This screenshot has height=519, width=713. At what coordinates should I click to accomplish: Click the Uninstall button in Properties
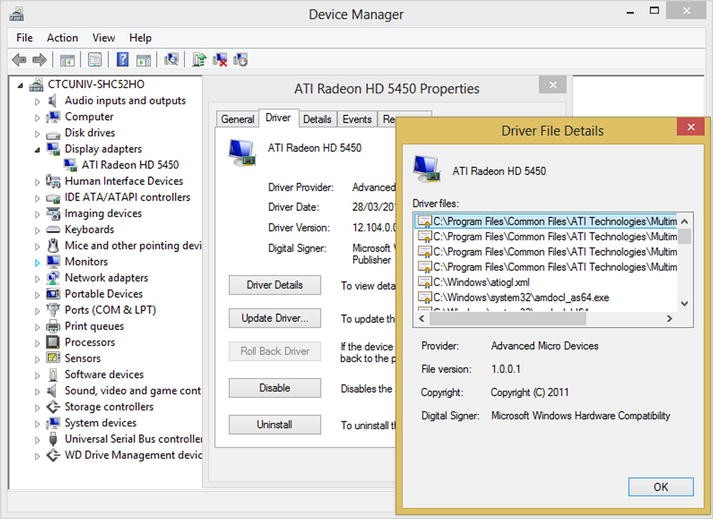(x=275, y=425)
